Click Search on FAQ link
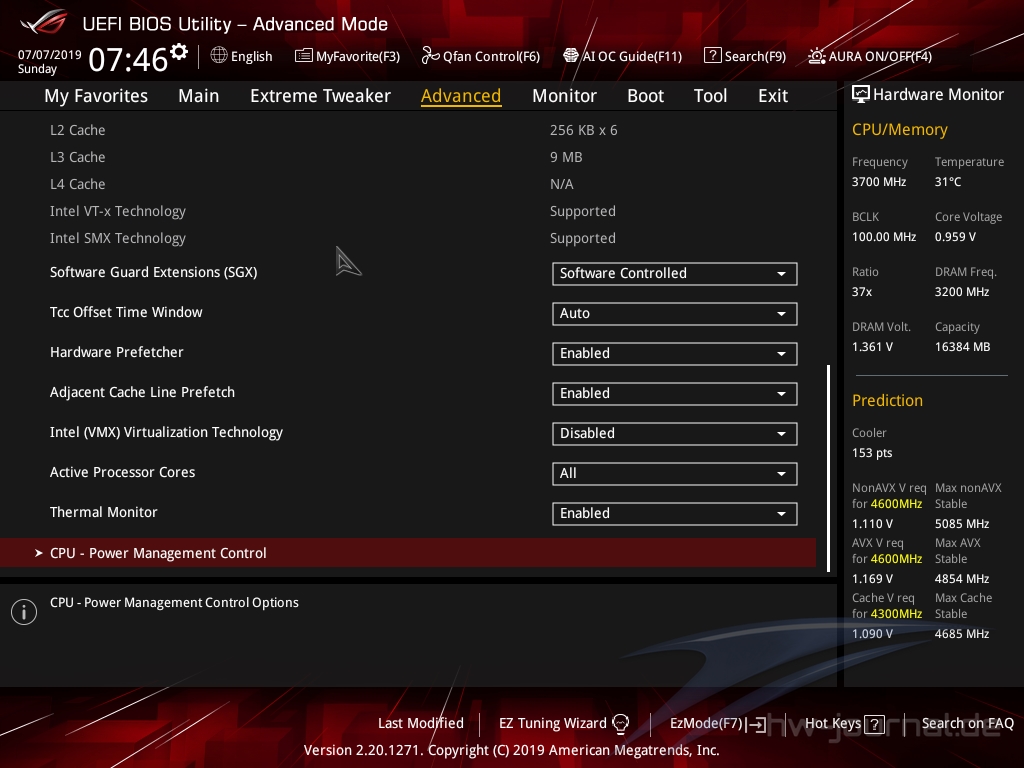Image resolution: width=1024 pixels, height=768 pixels. click(967, 723)
